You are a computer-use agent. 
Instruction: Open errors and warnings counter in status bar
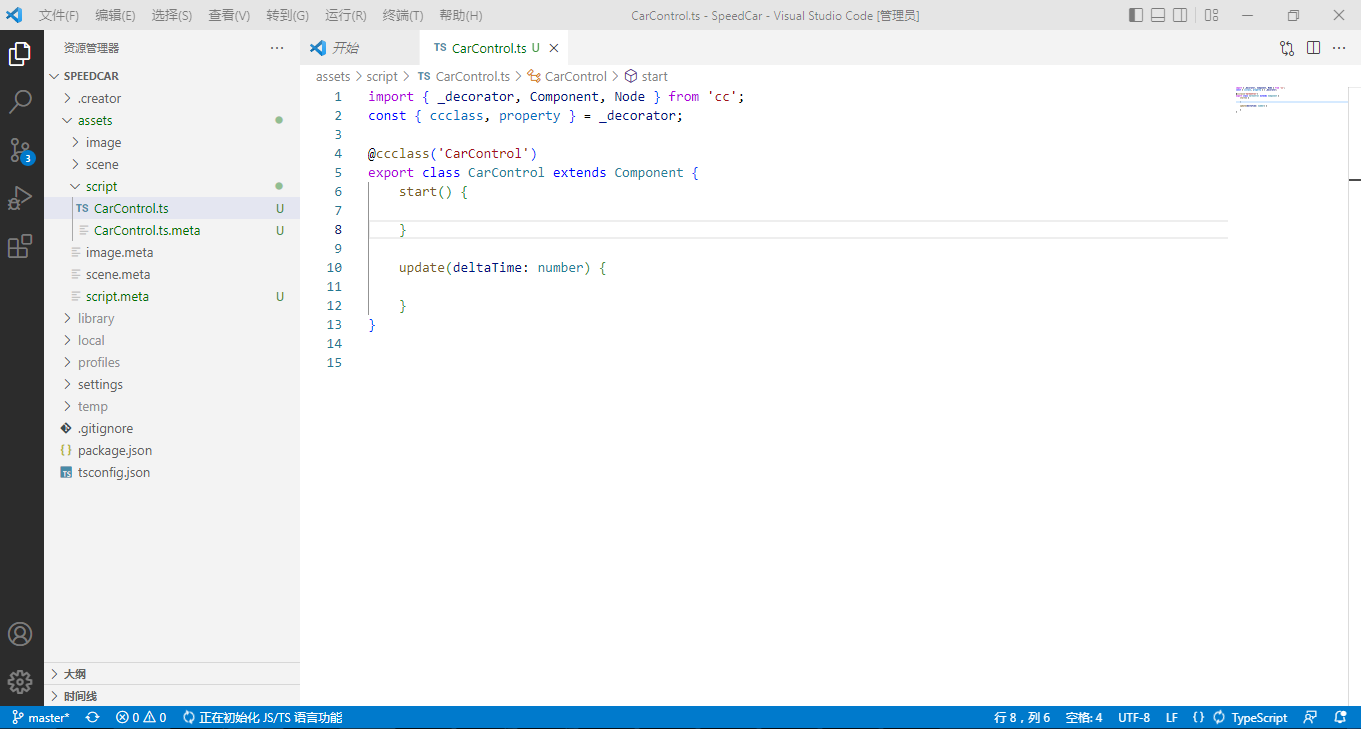141,718
